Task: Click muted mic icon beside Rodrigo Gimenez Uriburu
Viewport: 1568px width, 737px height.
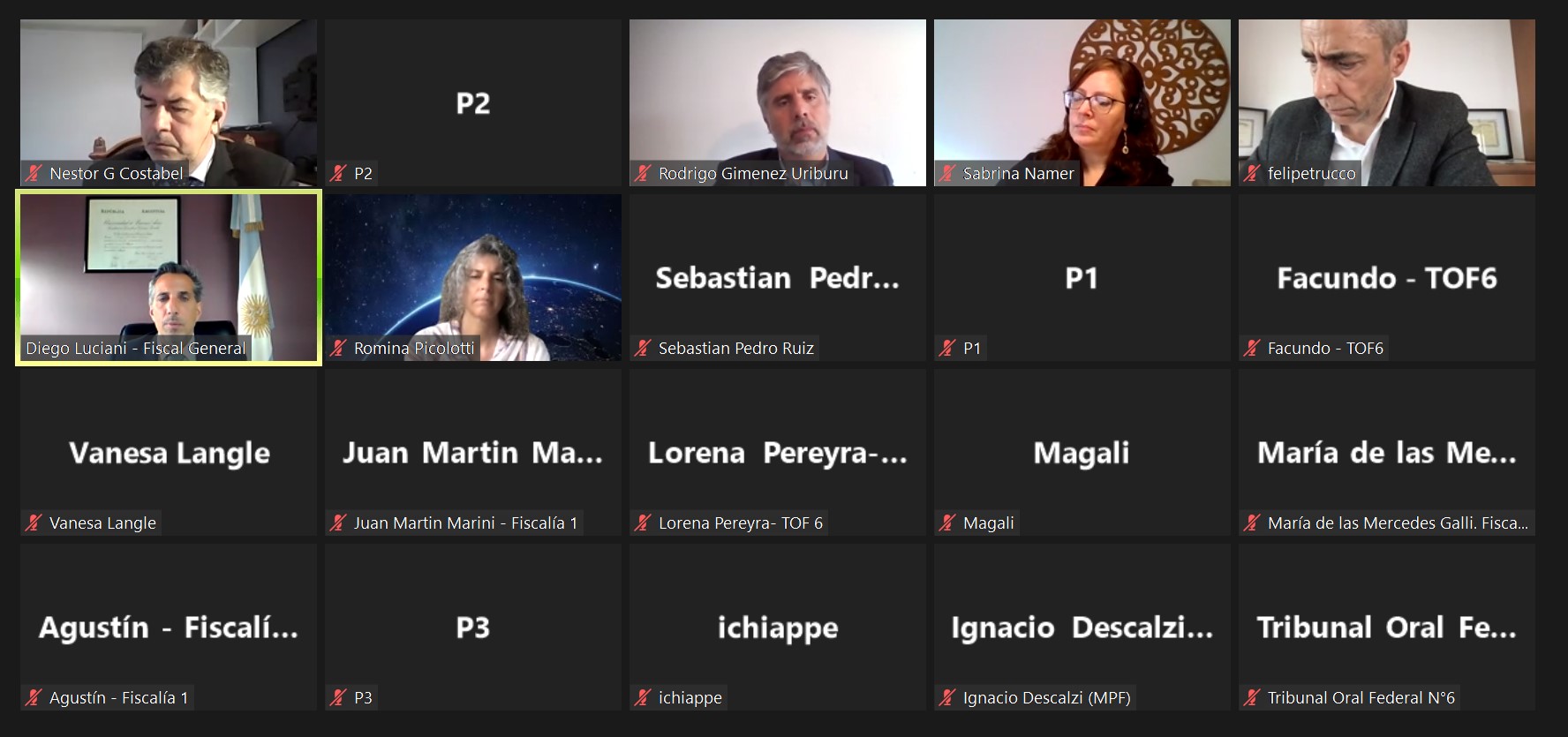Action: (643, 174)
